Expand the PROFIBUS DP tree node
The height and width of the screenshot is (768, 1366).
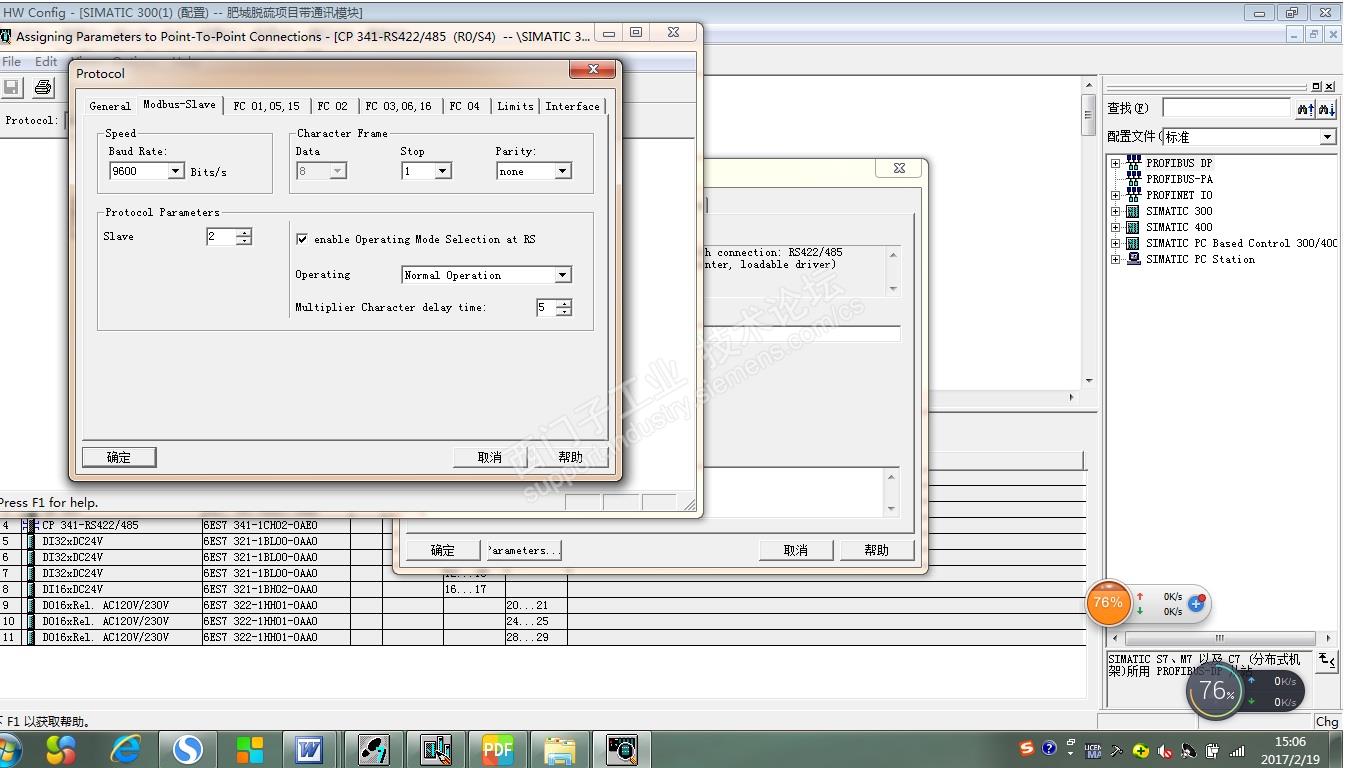click(x=1115, y=163)
